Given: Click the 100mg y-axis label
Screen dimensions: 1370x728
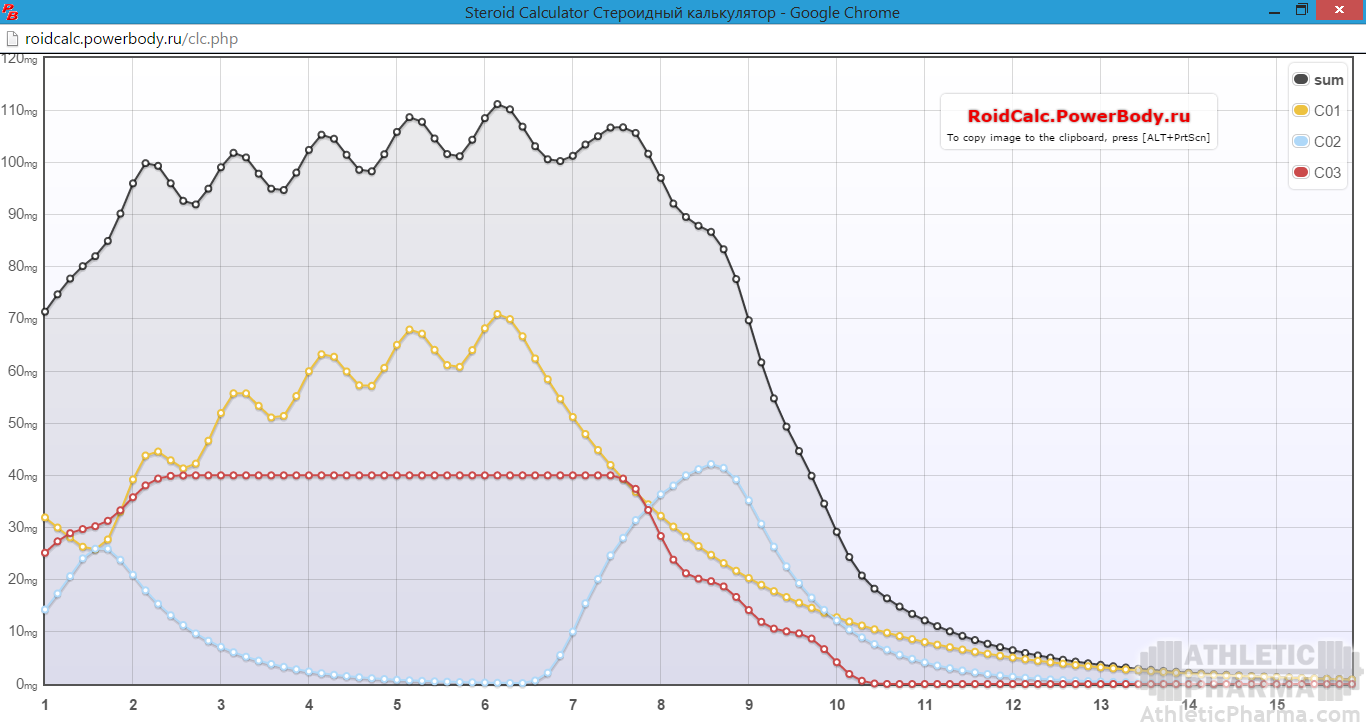Looking at the screenshot, I should click(x=20, y=163).
